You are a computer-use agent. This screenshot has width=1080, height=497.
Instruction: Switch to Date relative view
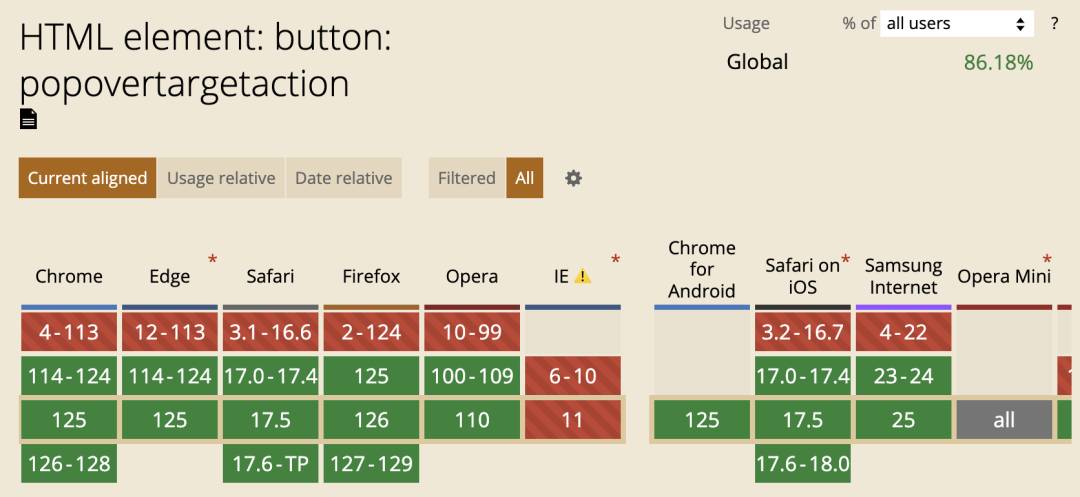pyautogui.click(x=343, y=178)
